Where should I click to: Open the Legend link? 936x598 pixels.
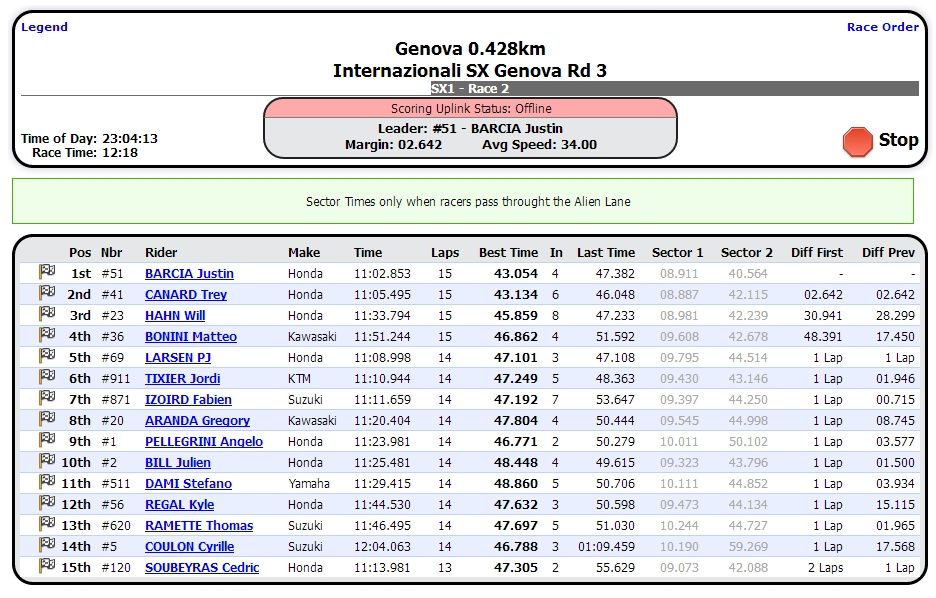pyautogui.click(x=44, y=27)
